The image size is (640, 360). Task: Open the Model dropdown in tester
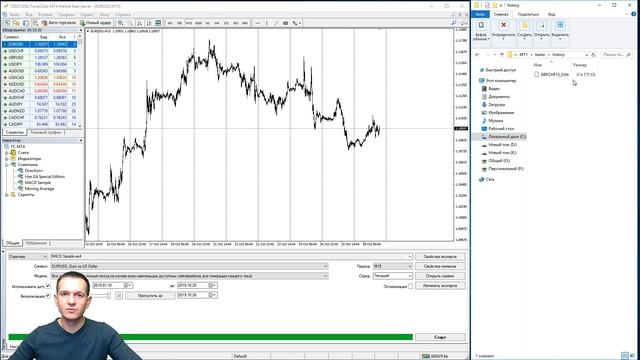click(x=189, y=276)
